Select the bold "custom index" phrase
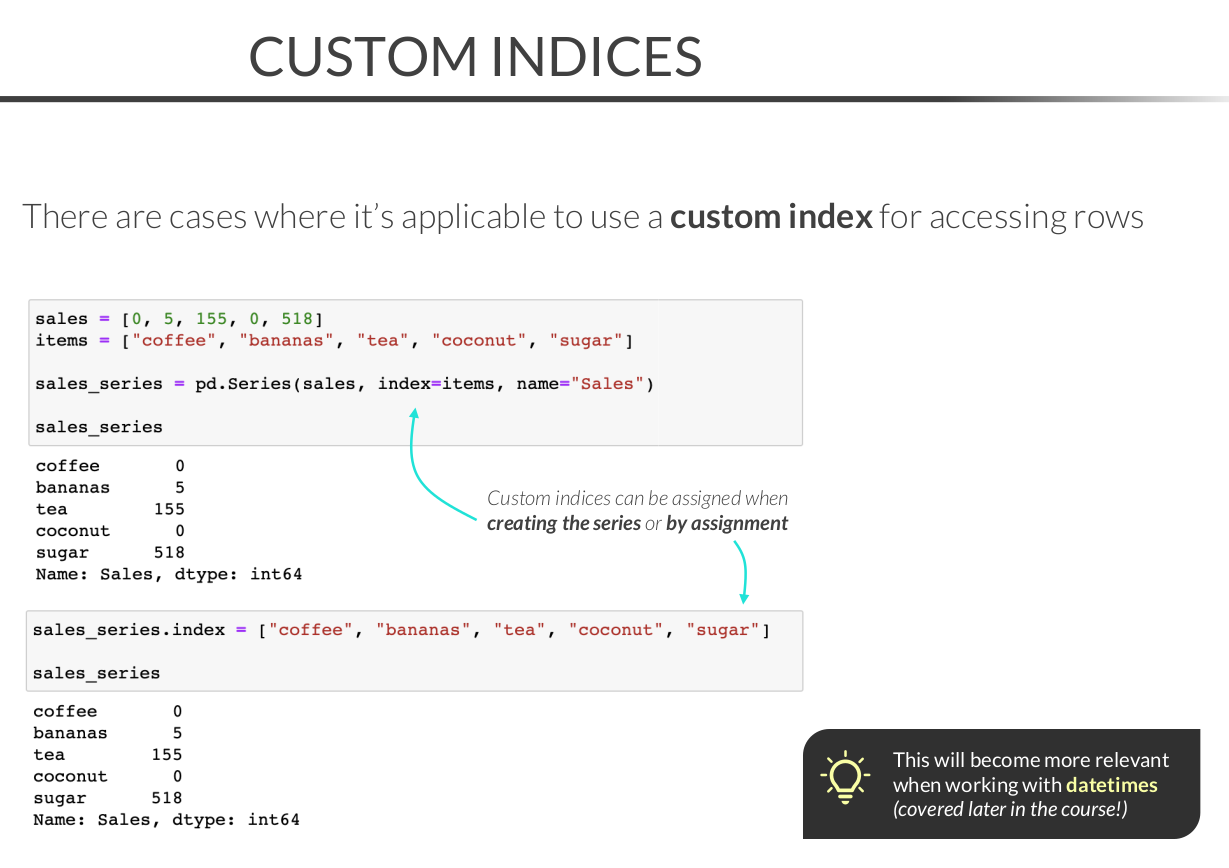Viewport: 1229px width, 868px height. 771,216
